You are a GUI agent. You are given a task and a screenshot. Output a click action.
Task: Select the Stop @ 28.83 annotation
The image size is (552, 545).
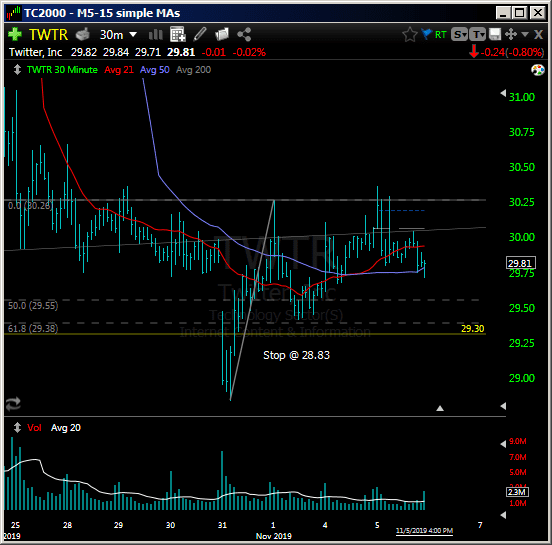296,355
